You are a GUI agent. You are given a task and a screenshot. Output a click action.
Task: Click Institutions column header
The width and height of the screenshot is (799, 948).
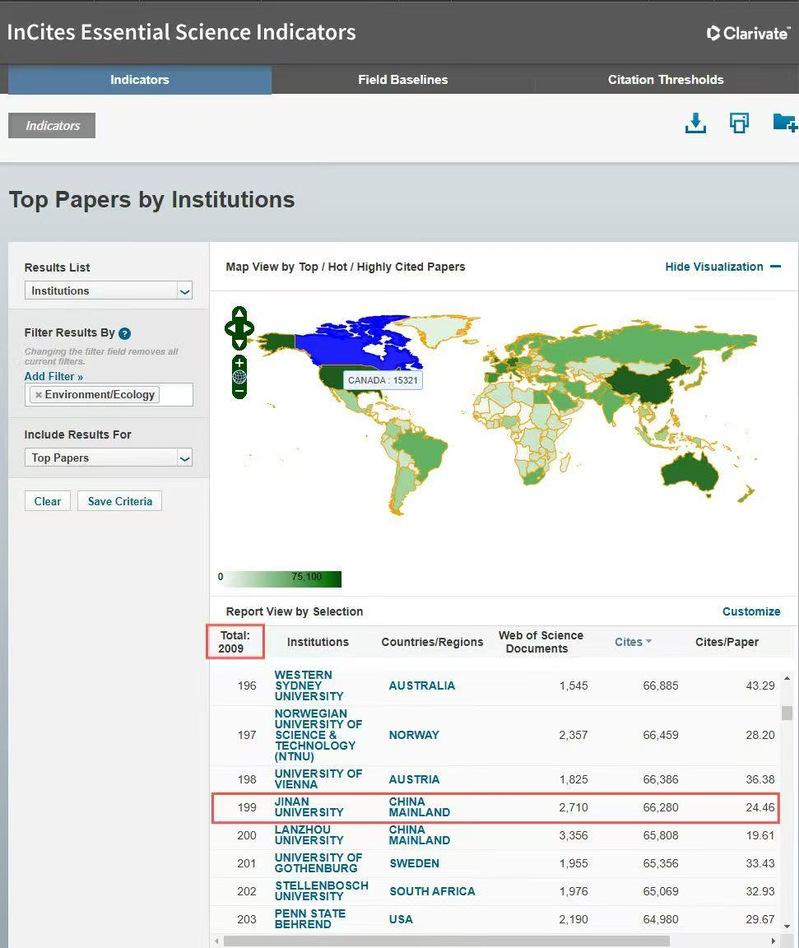(318, 642)
